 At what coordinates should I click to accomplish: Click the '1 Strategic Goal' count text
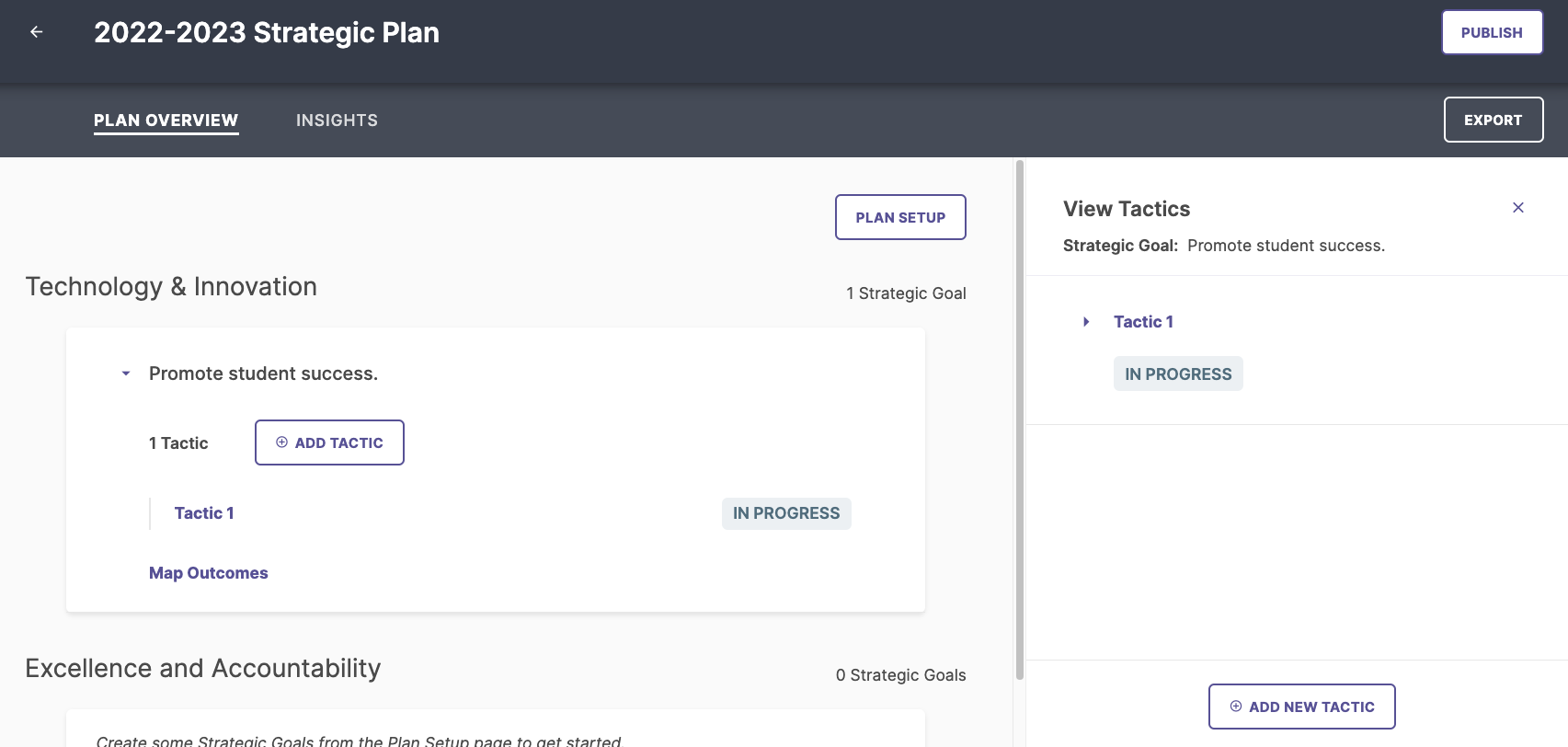pyautogui.click(x=906, y=293)
